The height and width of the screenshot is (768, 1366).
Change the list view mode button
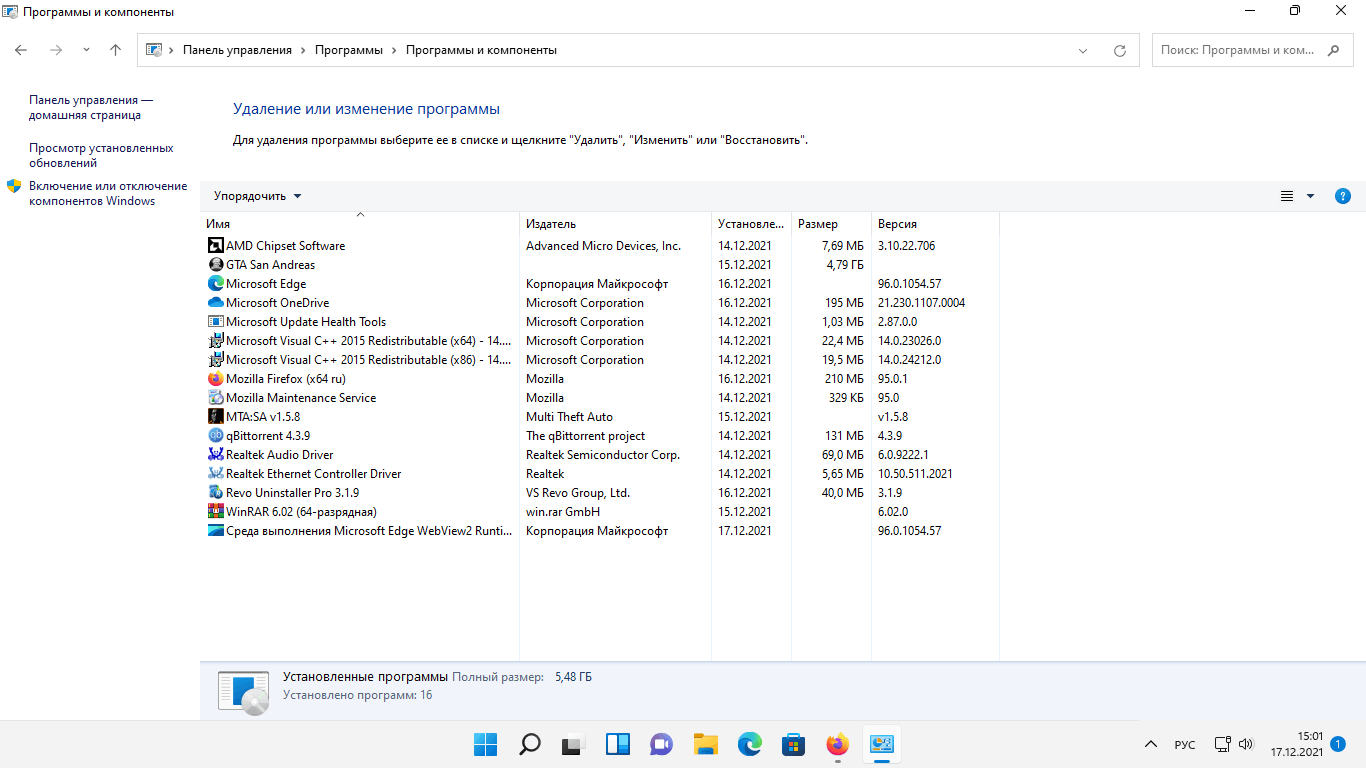tap(1287, 196)
